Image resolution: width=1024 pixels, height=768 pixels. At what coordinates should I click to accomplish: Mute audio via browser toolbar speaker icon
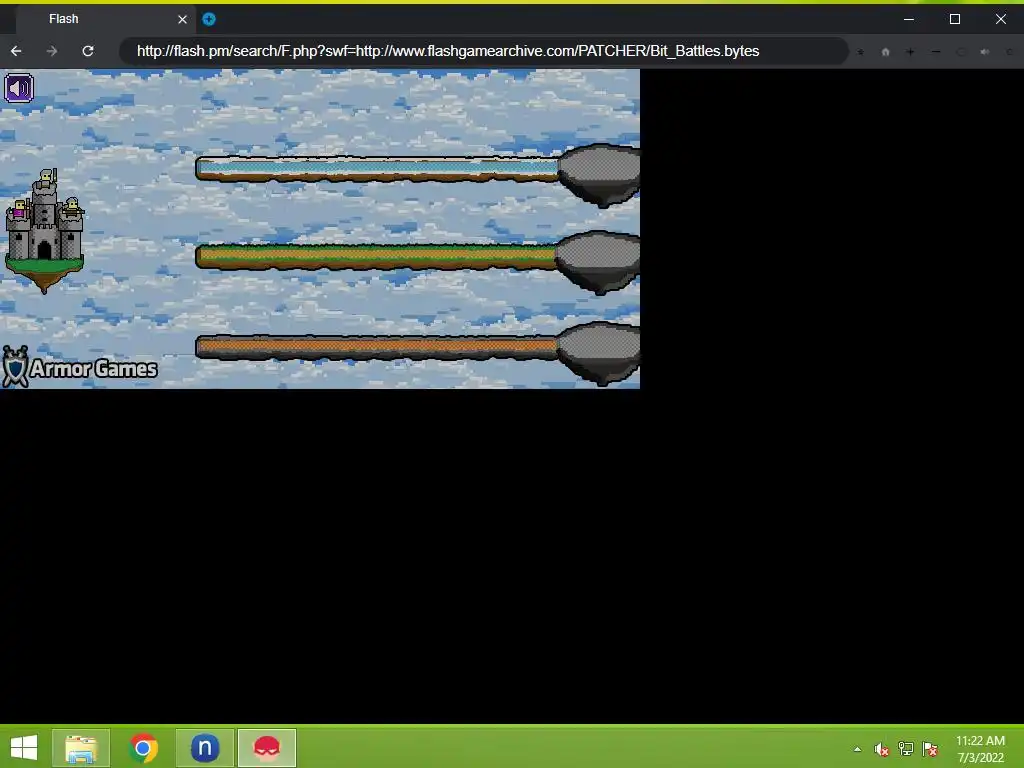[985, 52]
